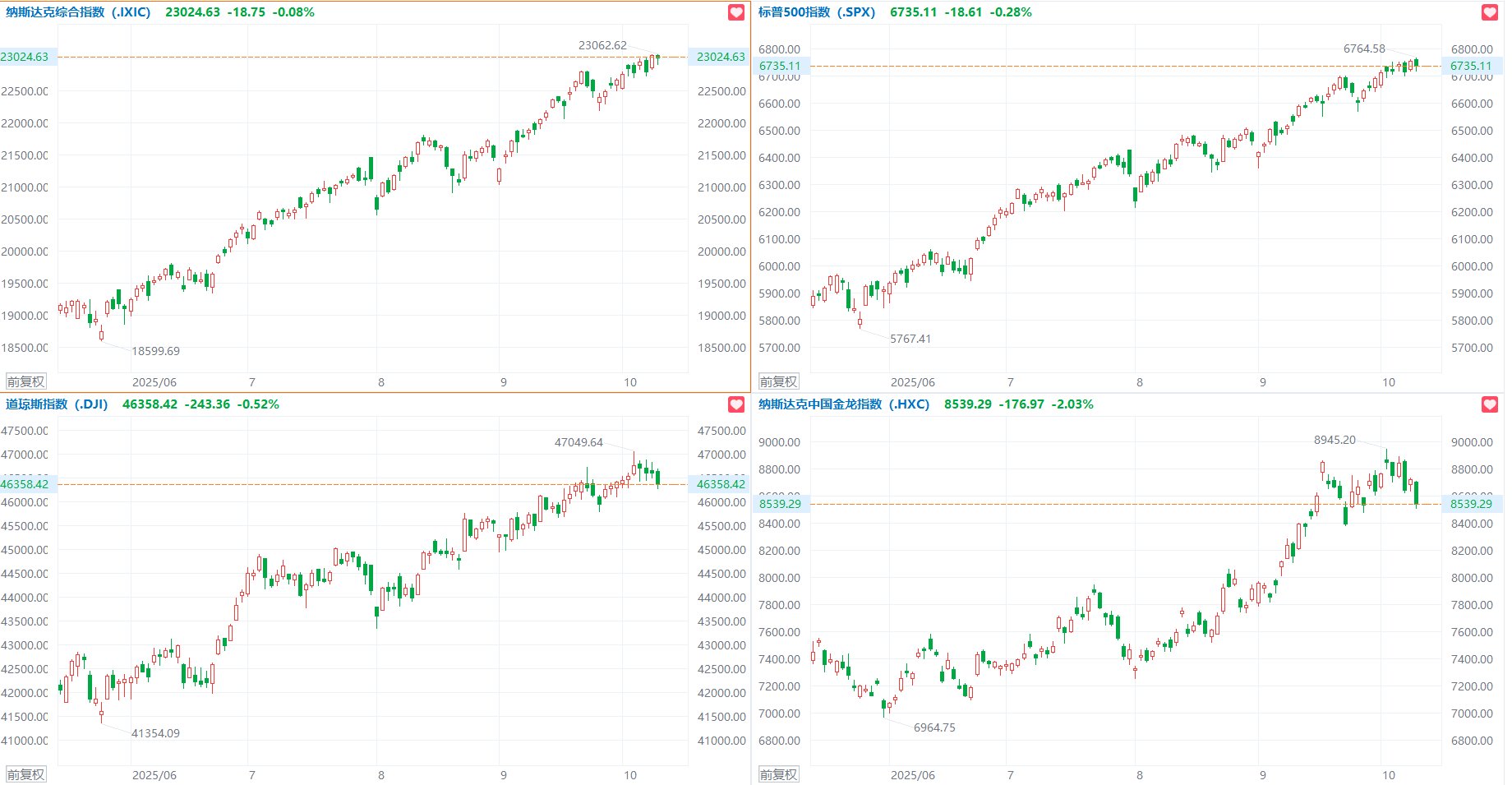Expand the 前复权 option on the .SPX chart

tap(778, 381)
